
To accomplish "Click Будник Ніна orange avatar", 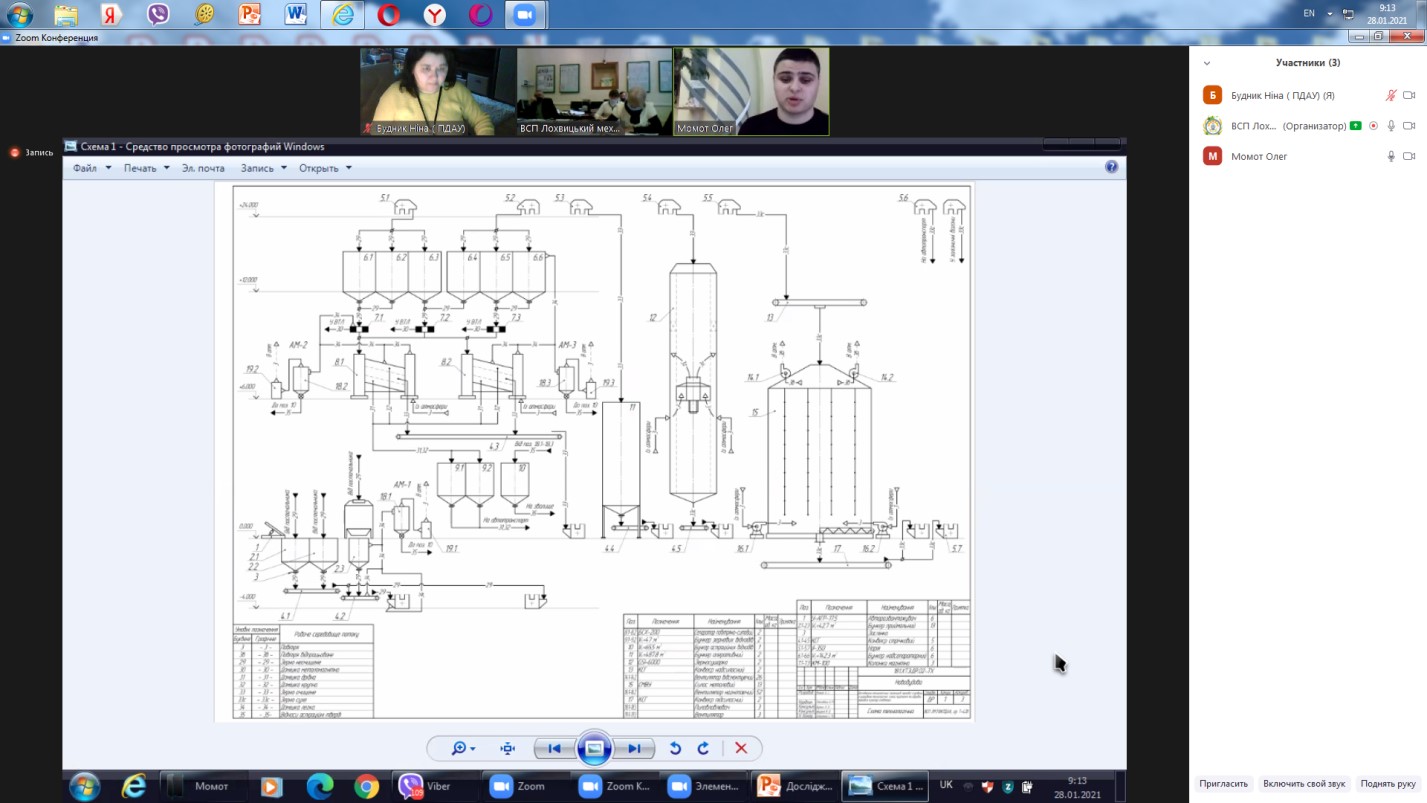I will point(1212,95).
